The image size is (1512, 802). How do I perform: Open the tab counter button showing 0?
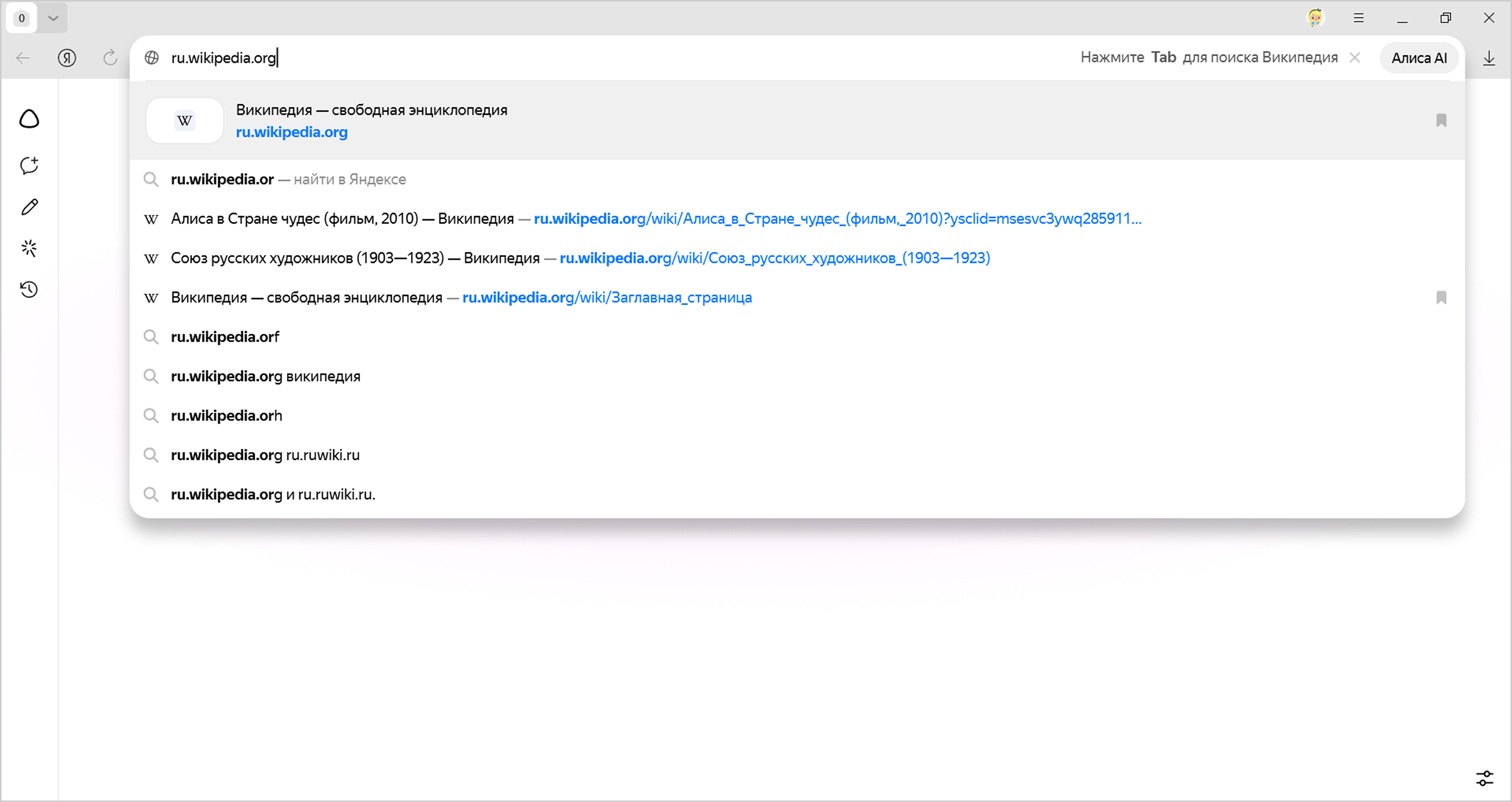[x=22, y=18]
